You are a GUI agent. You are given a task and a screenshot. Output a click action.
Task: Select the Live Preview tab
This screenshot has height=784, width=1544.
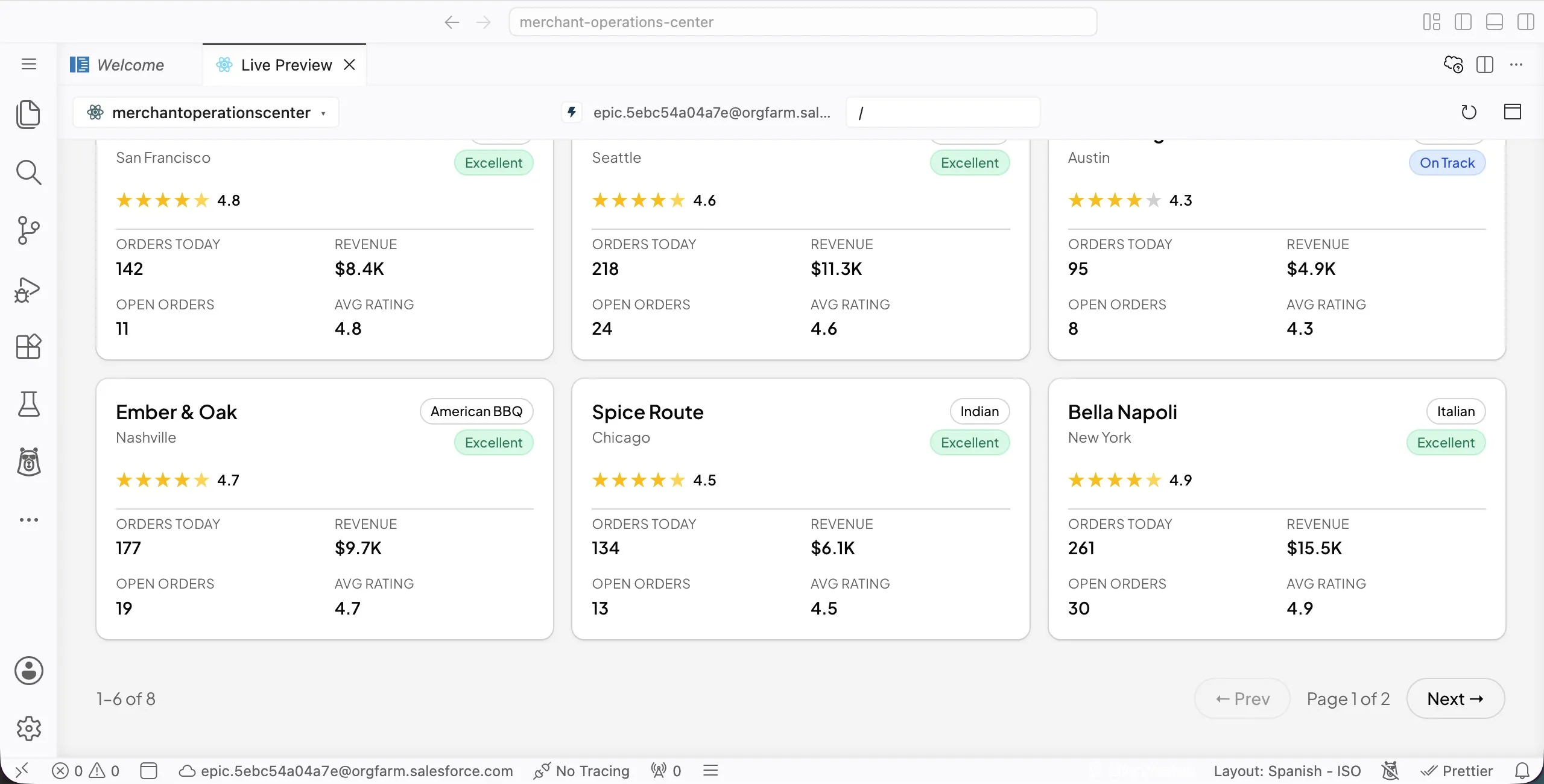coord(286,65)
